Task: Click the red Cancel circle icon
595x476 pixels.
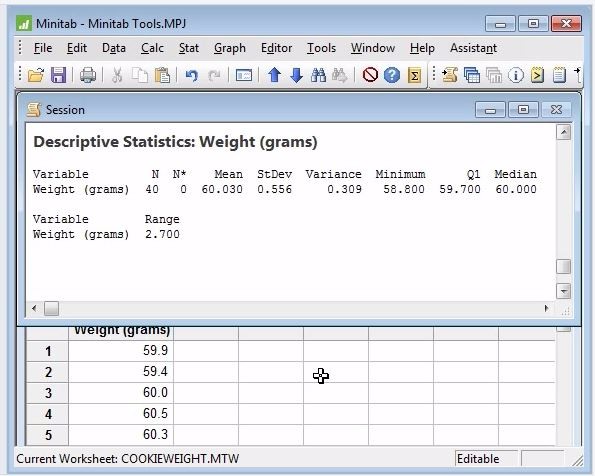Action: (370, 75)
